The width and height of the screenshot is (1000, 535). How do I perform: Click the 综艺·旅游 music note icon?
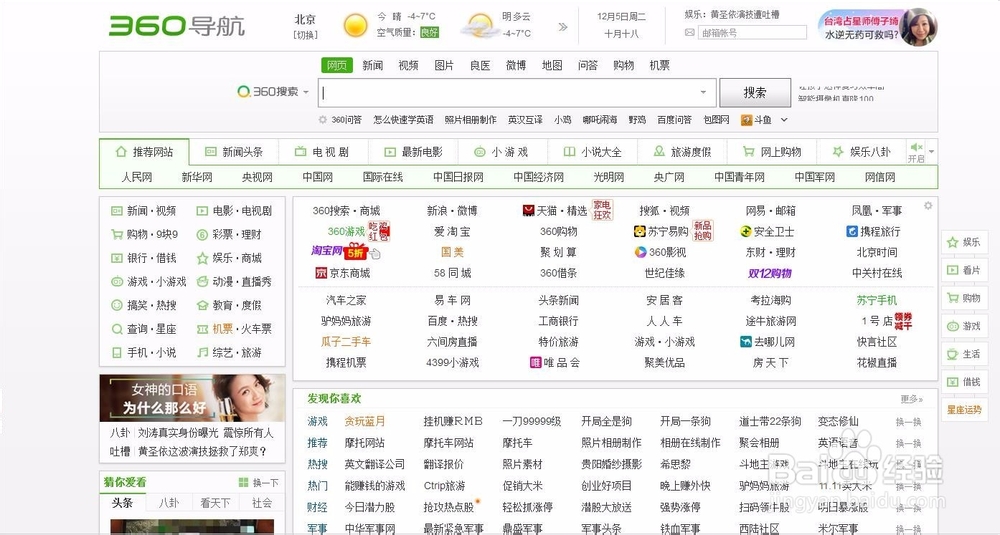point(202,353)
